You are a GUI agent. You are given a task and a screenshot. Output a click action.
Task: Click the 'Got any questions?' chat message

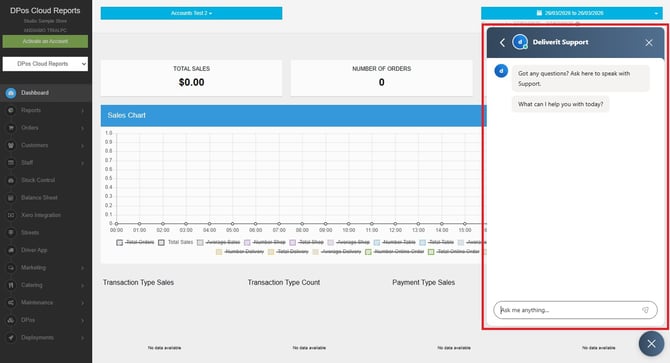[581, 79]
